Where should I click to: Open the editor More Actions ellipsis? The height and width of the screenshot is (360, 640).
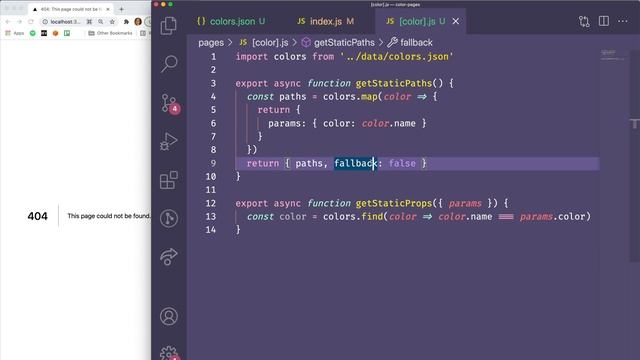coord(623,21)
